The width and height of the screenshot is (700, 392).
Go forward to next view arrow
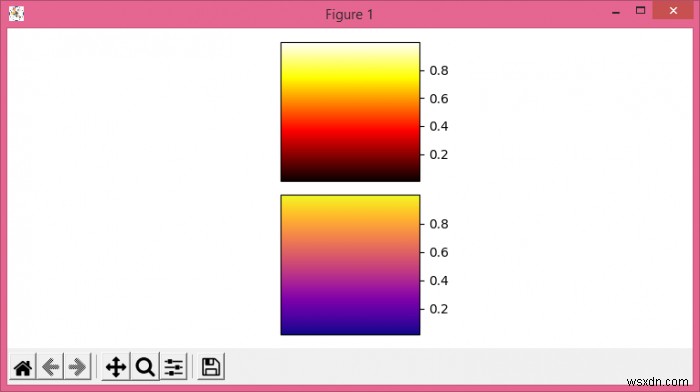point(78,367)
